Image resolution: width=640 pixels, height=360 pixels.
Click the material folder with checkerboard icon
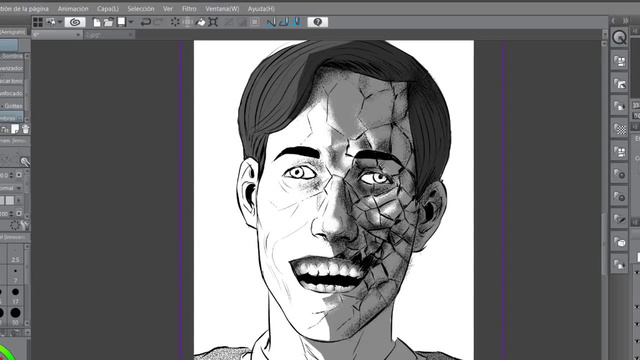point(620,129)
